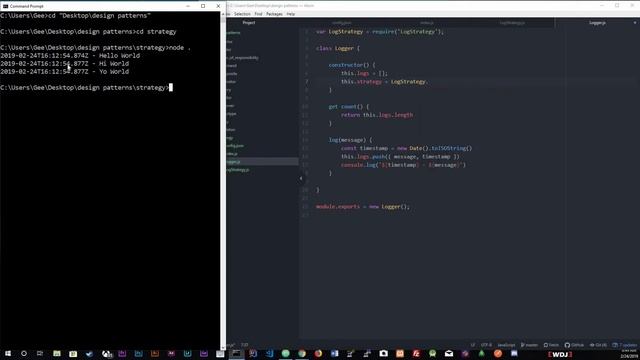Click the 'class Logger {' code line
This screenshot has width=640, height=360.
338,48
